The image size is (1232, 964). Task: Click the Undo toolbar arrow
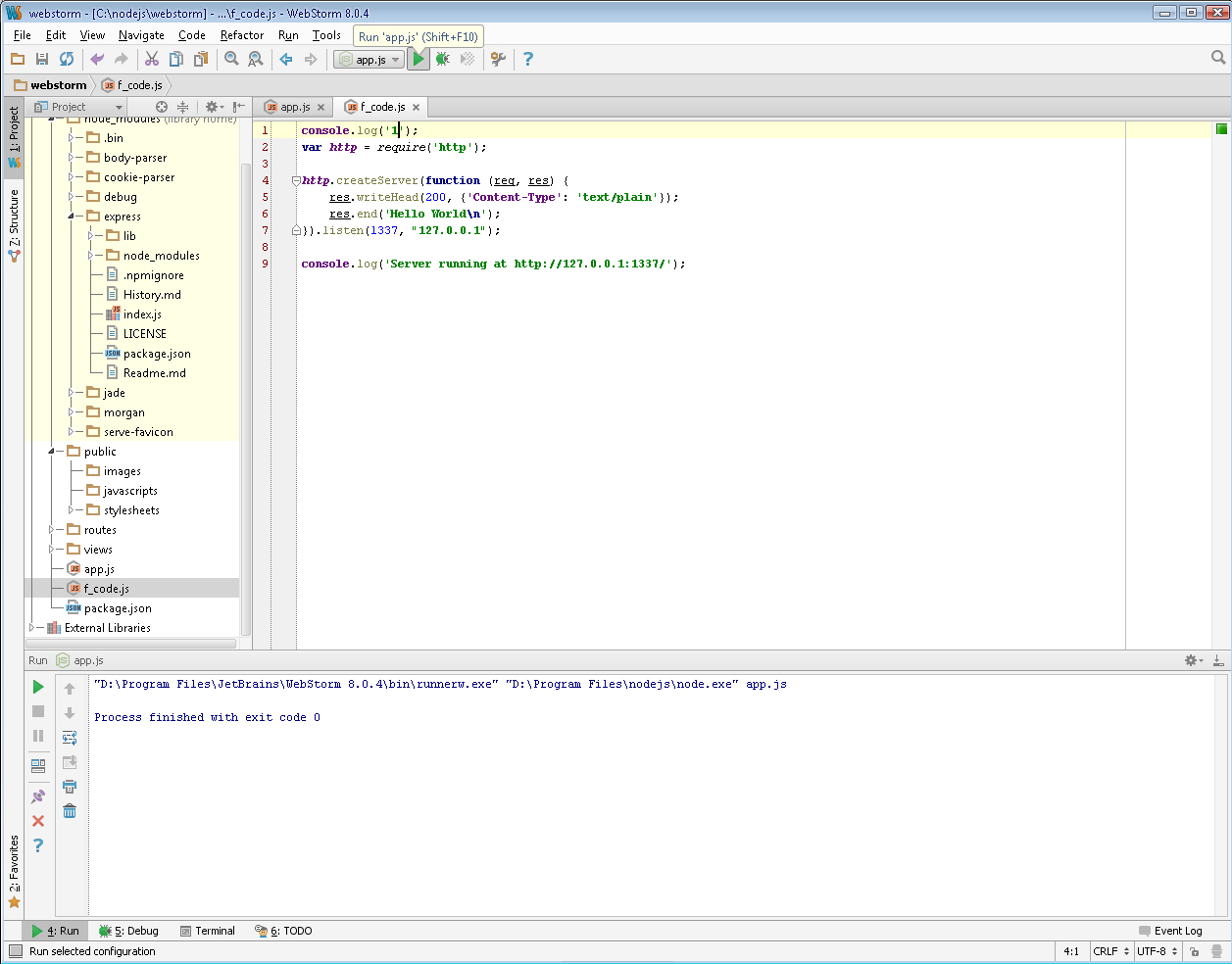[97, 59]
